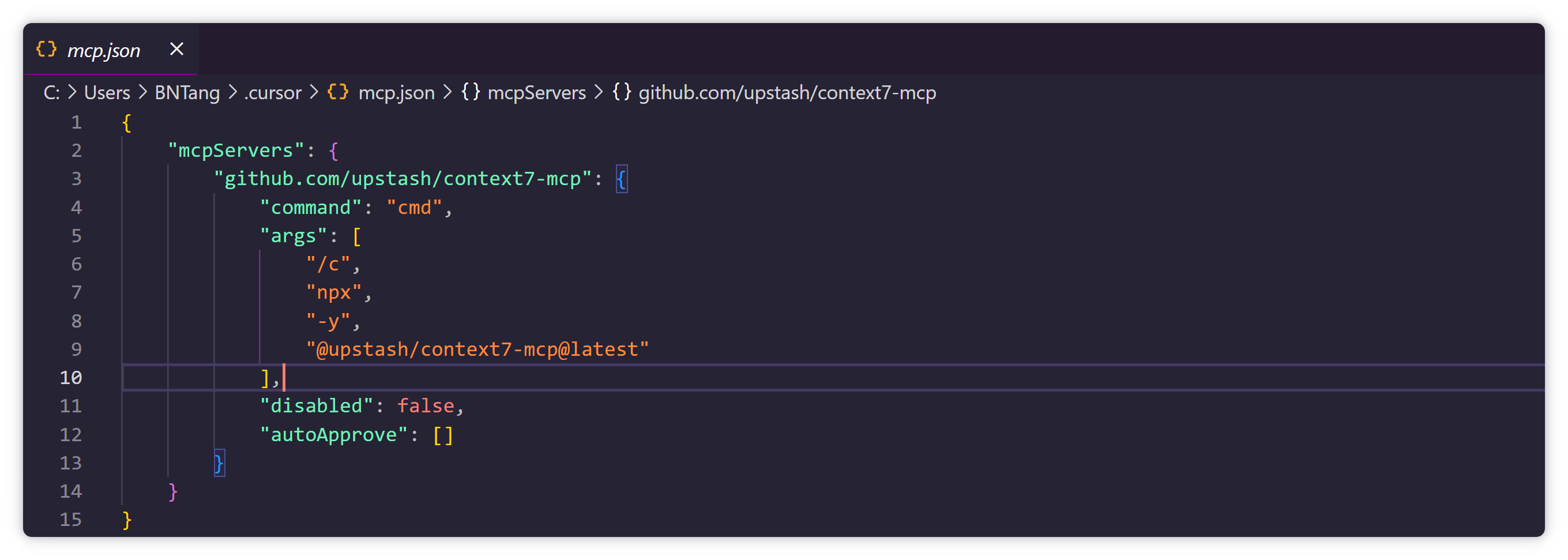Open the mcpServers breadcrumb symbol
This screenshot has width=1568, height=560.
pyautogui.click(x=536, y=92)
